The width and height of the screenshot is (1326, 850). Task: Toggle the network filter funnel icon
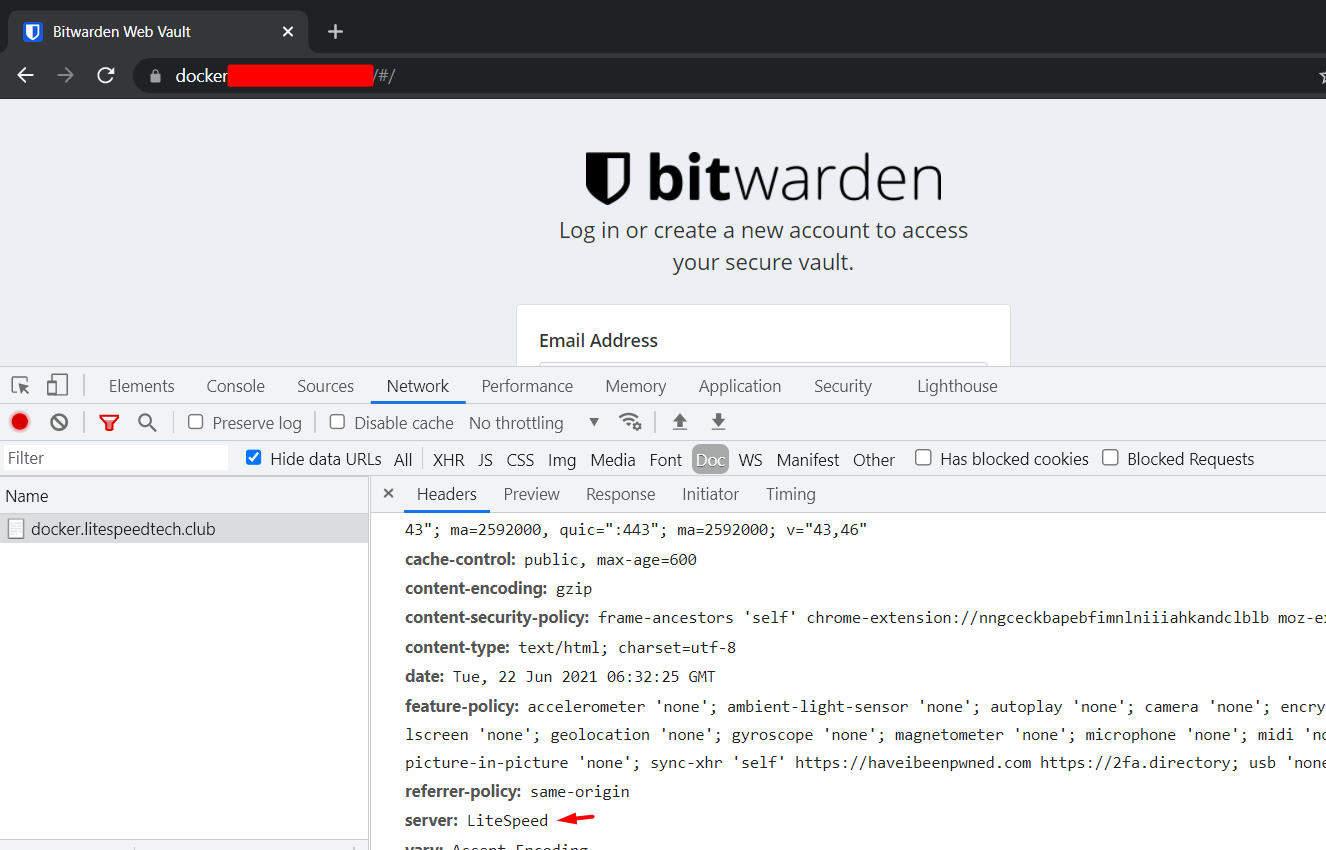click(109, 423)
